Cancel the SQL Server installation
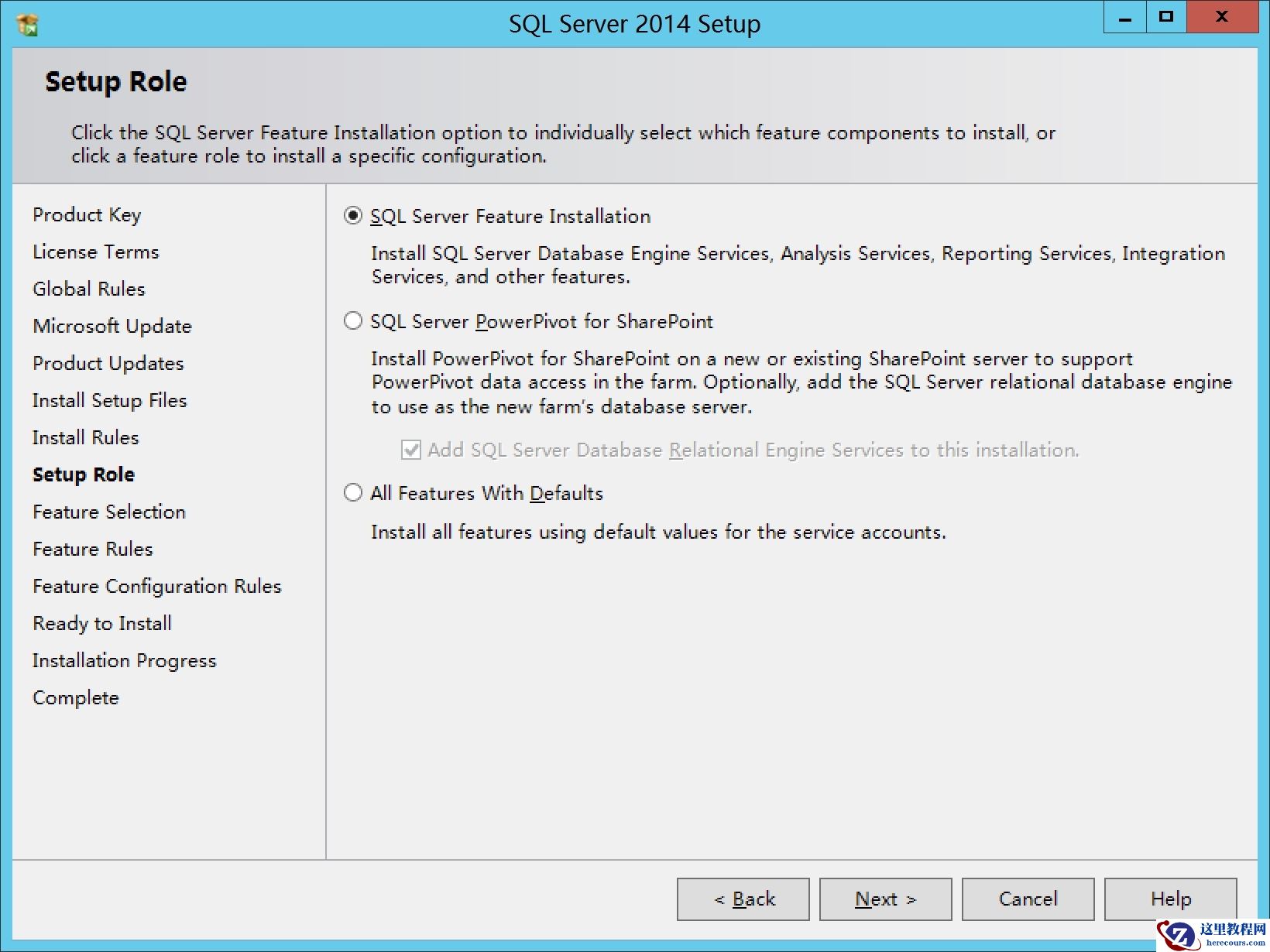Screen dimensions: 1270x952 click(1028, 899)
